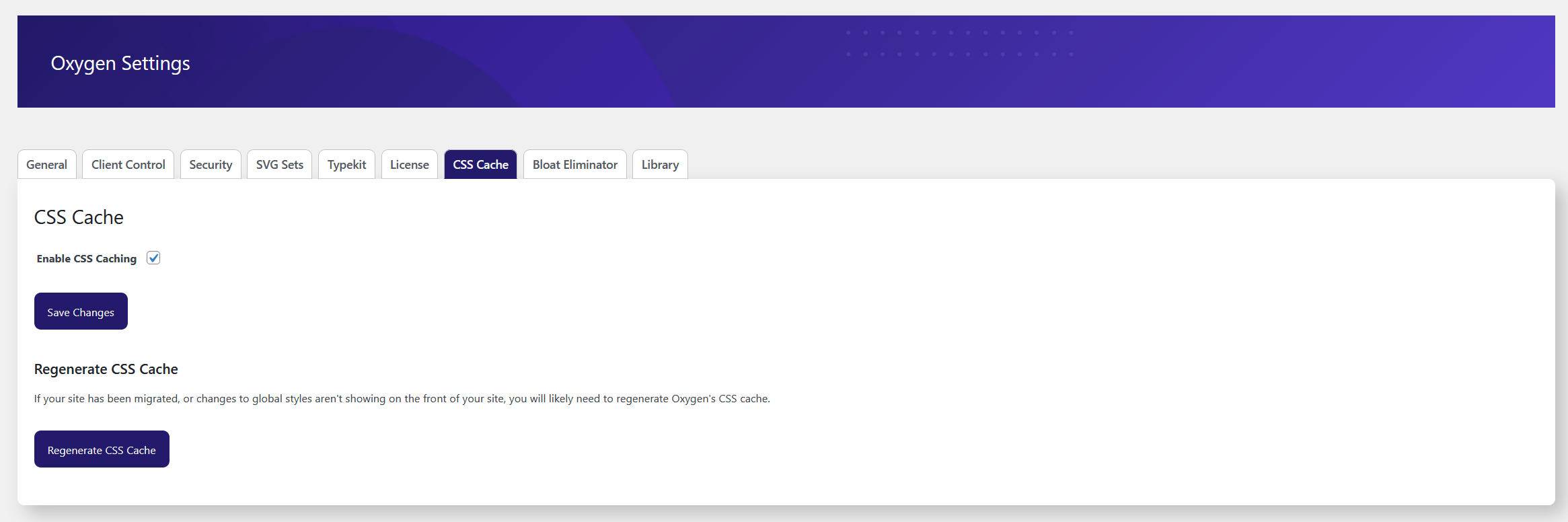The width and height of the screenshot is (1568, 522).
Task: Click the Oxygen Settings banner title
Action: pos(120,63)
